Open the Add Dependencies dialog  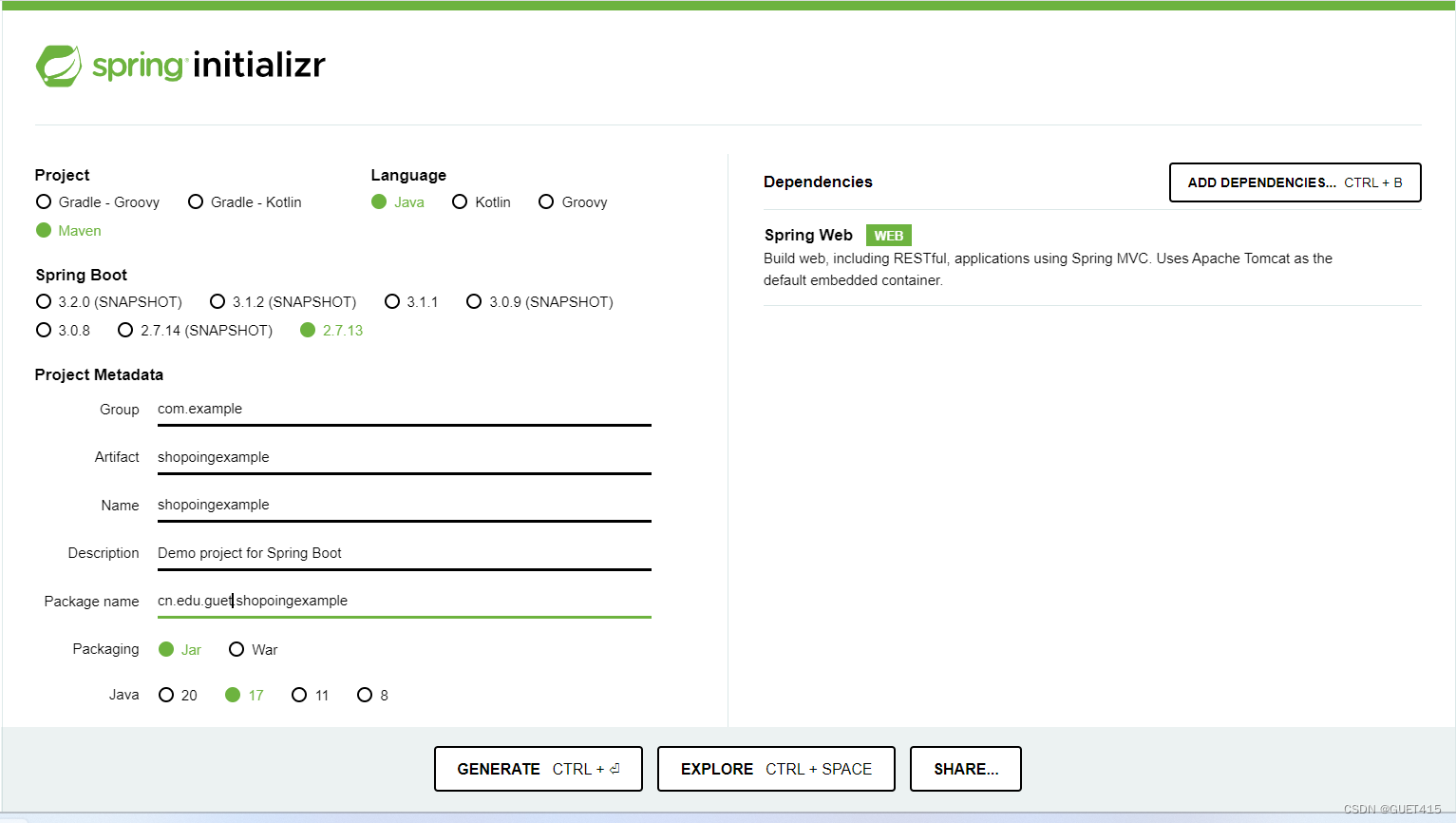(1295, 182)
